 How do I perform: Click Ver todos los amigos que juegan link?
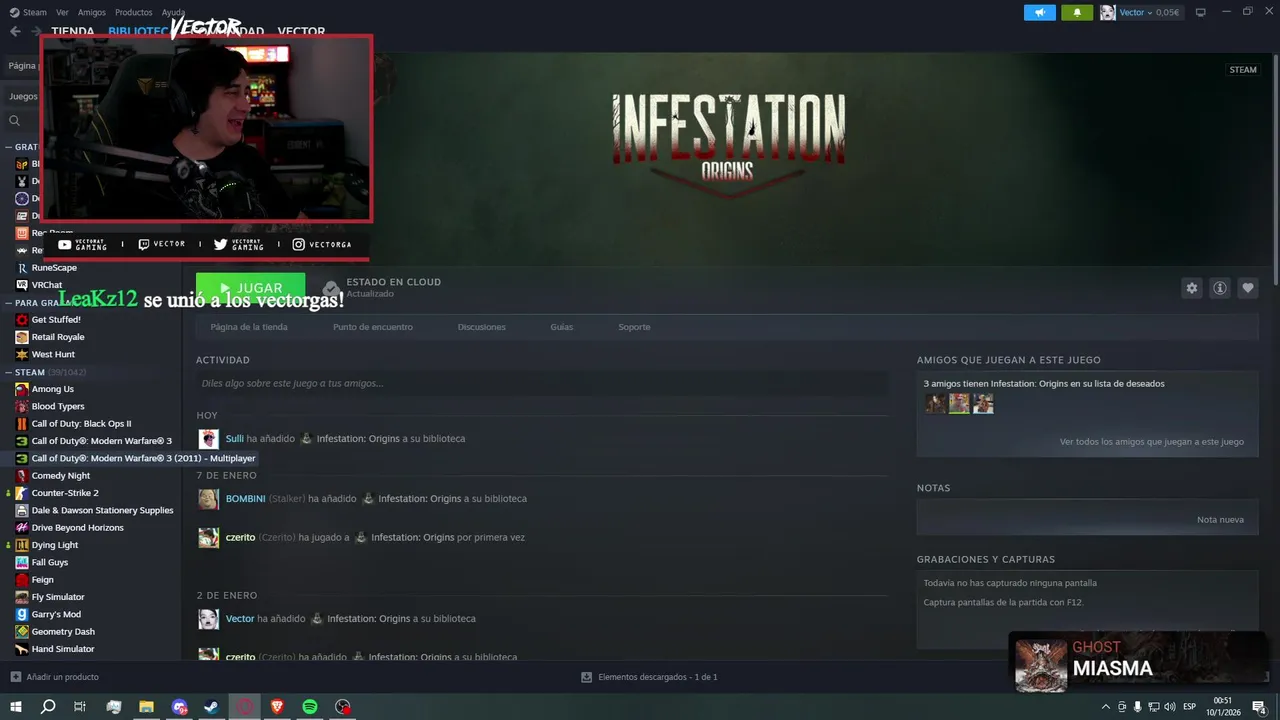click(1152, 442)
